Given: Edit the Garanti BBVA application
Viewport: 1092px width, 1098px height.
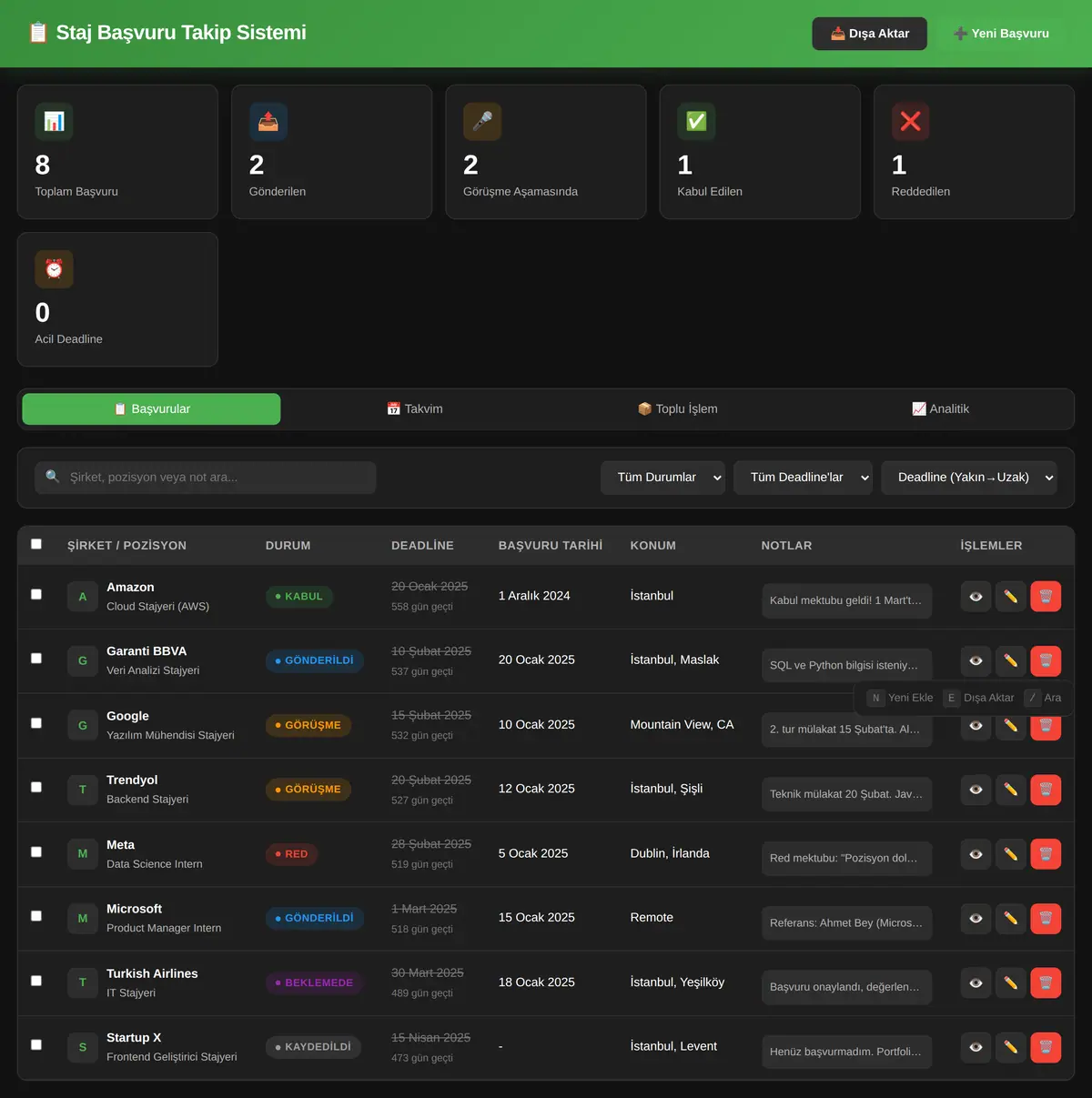Looking at the screenshot, I should click(1010, 660).
